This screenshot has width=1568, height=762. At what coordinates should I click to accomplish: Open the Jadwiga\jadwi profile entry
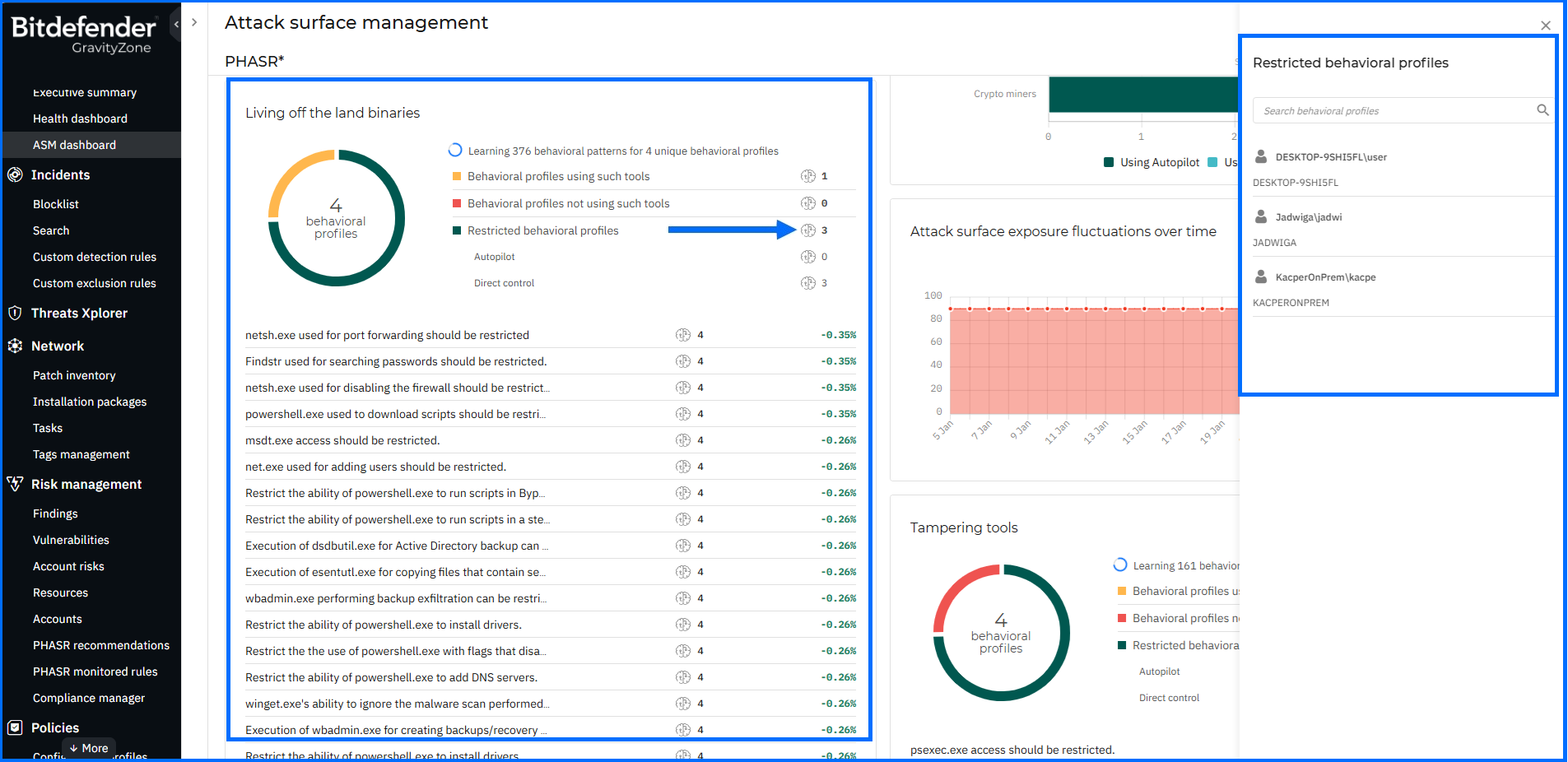pyautogui.click(x=1308, y=217)
